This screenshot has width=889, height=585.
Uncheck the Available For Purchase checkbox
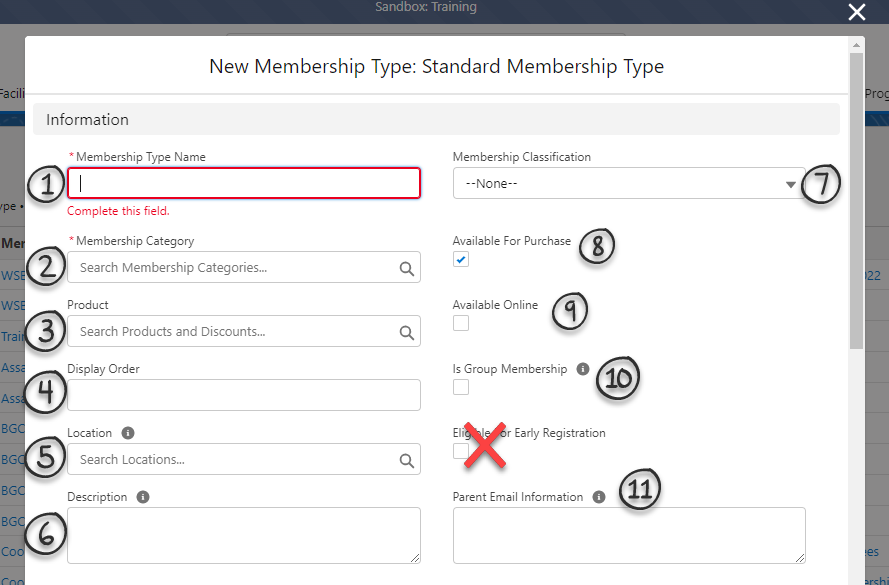click(461, 259)
